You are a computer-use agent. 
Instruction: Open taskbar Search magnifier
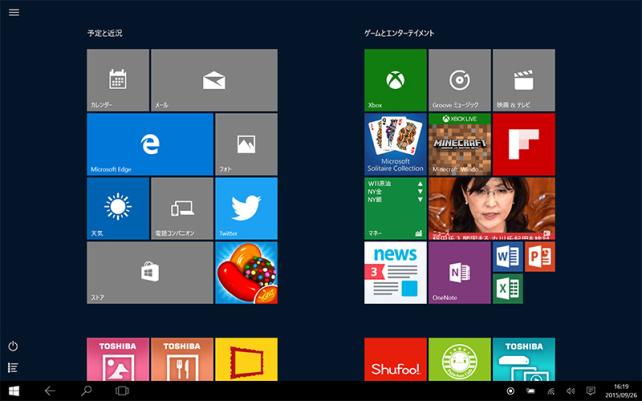86,391
